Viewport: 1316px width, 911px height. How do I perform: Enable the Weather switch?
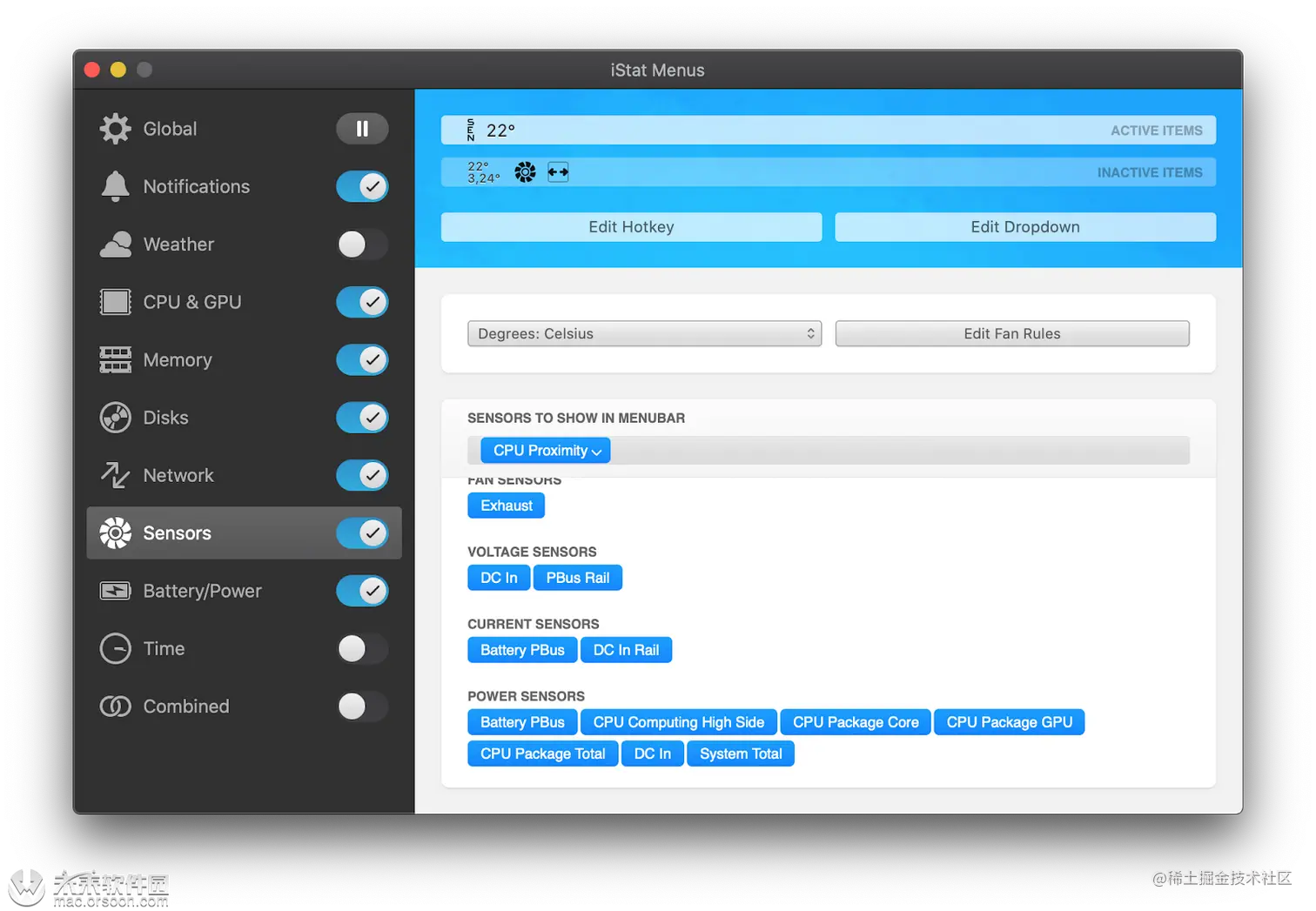362,244
